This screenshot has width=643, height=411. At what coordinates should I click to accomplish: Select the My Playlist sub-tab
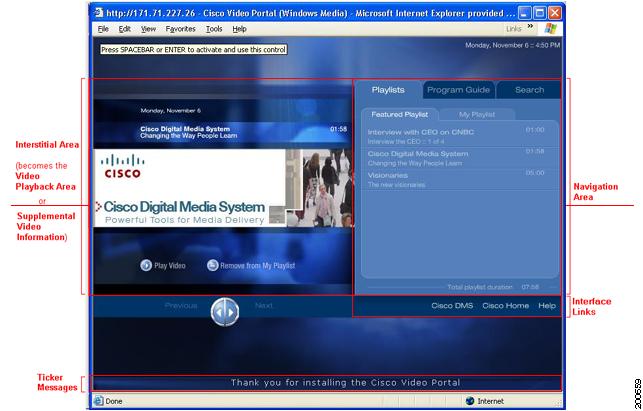click(x=477, y=114)
